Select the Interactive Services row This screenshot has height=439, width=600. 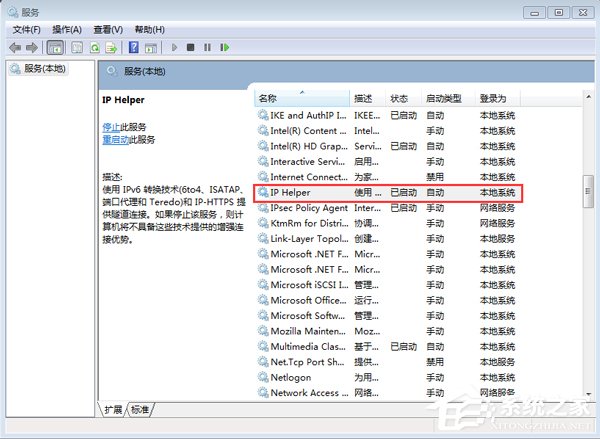[x=386, y=162]
